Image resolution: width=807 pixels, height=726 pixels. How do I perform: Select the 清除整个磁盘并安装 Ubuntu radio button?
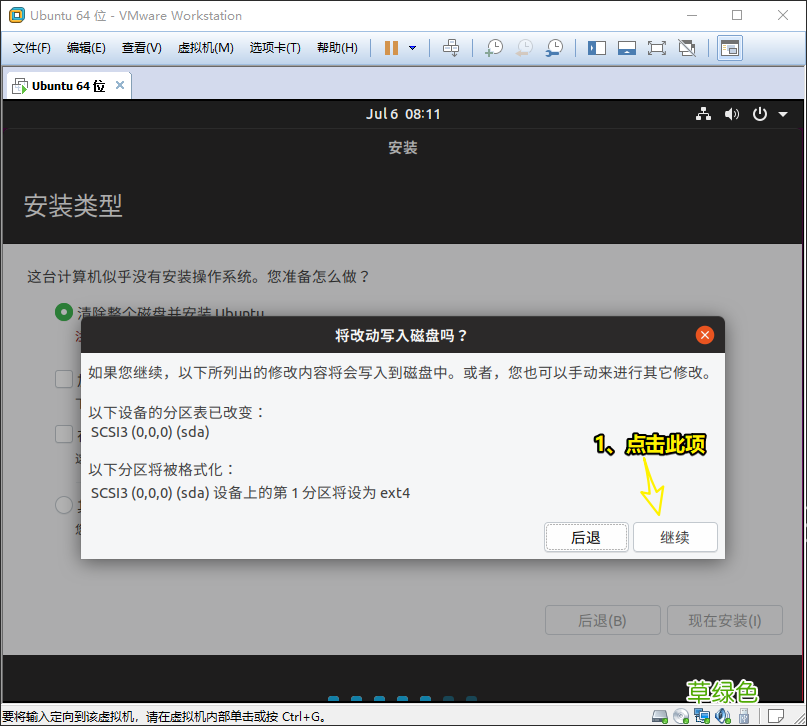pos(64,311)
